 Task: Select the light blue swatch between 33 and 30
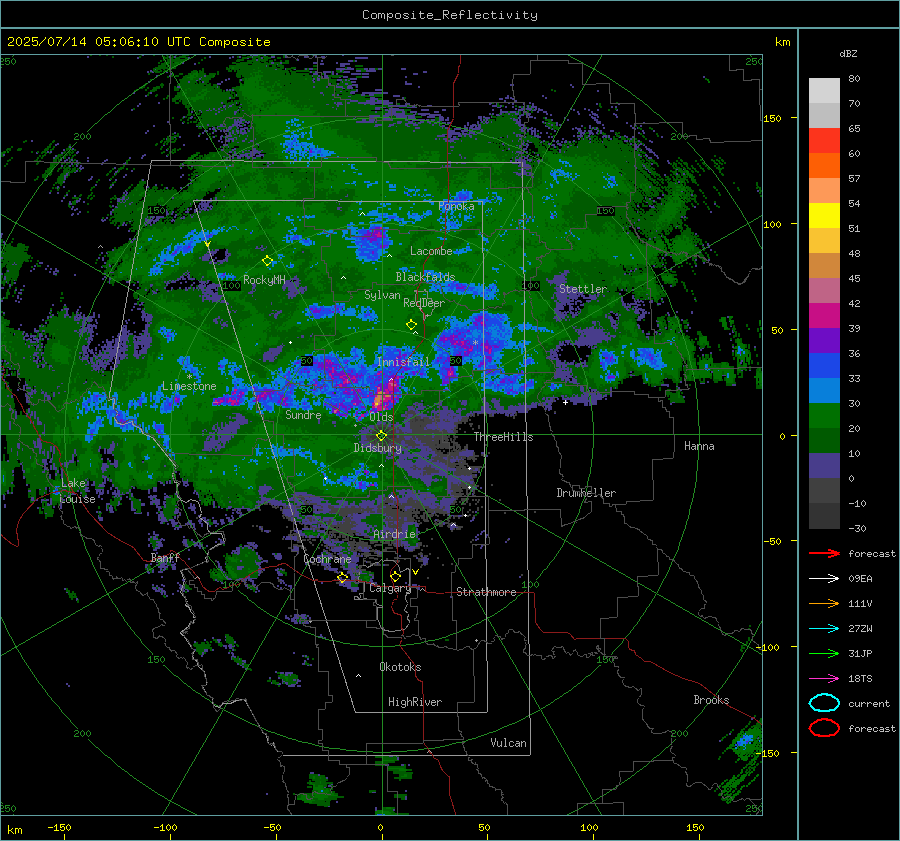pos(824,391)
